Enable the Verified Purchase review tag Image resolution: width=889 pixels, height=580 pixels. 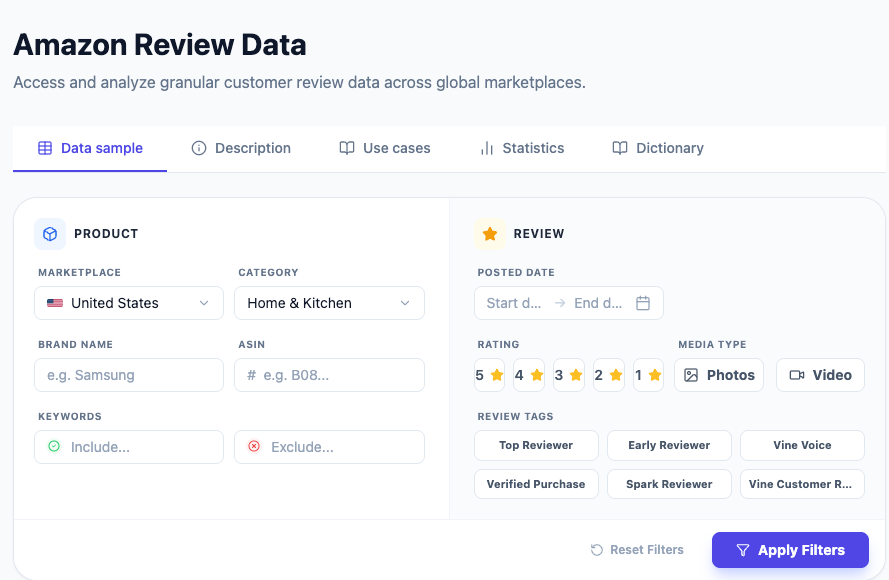(536, 484)
